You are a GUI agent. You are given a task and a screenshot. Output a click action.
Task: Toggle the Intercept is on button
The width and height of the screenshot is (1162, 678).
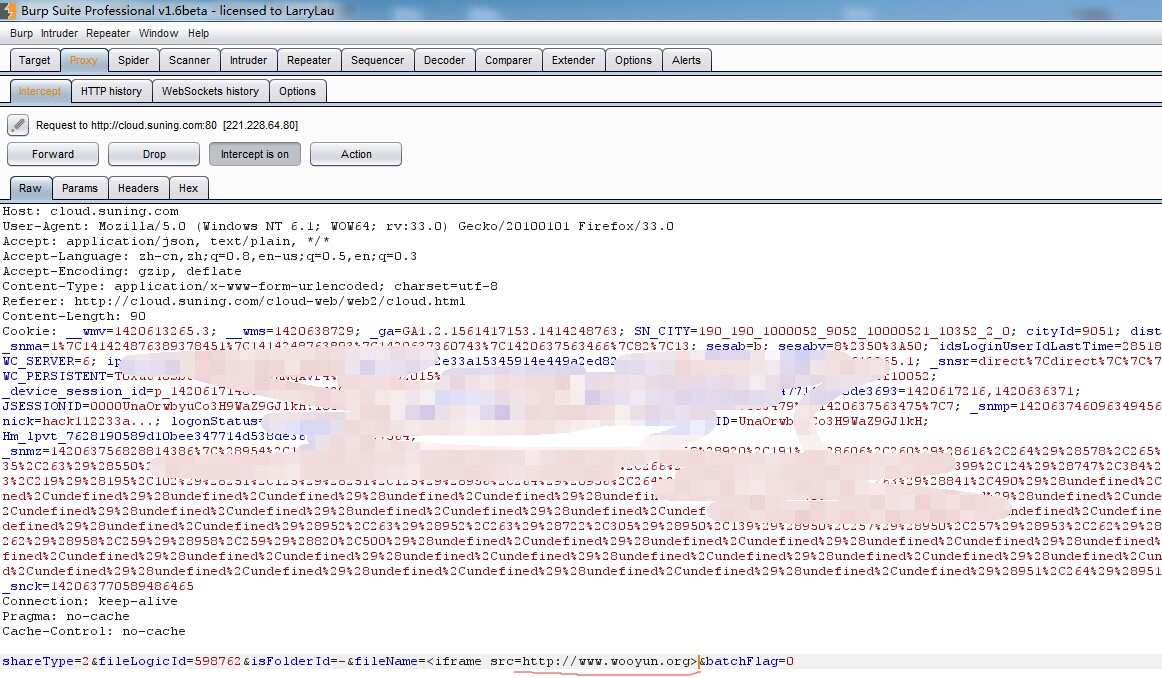pyautogui.click(x=255, y=154)
